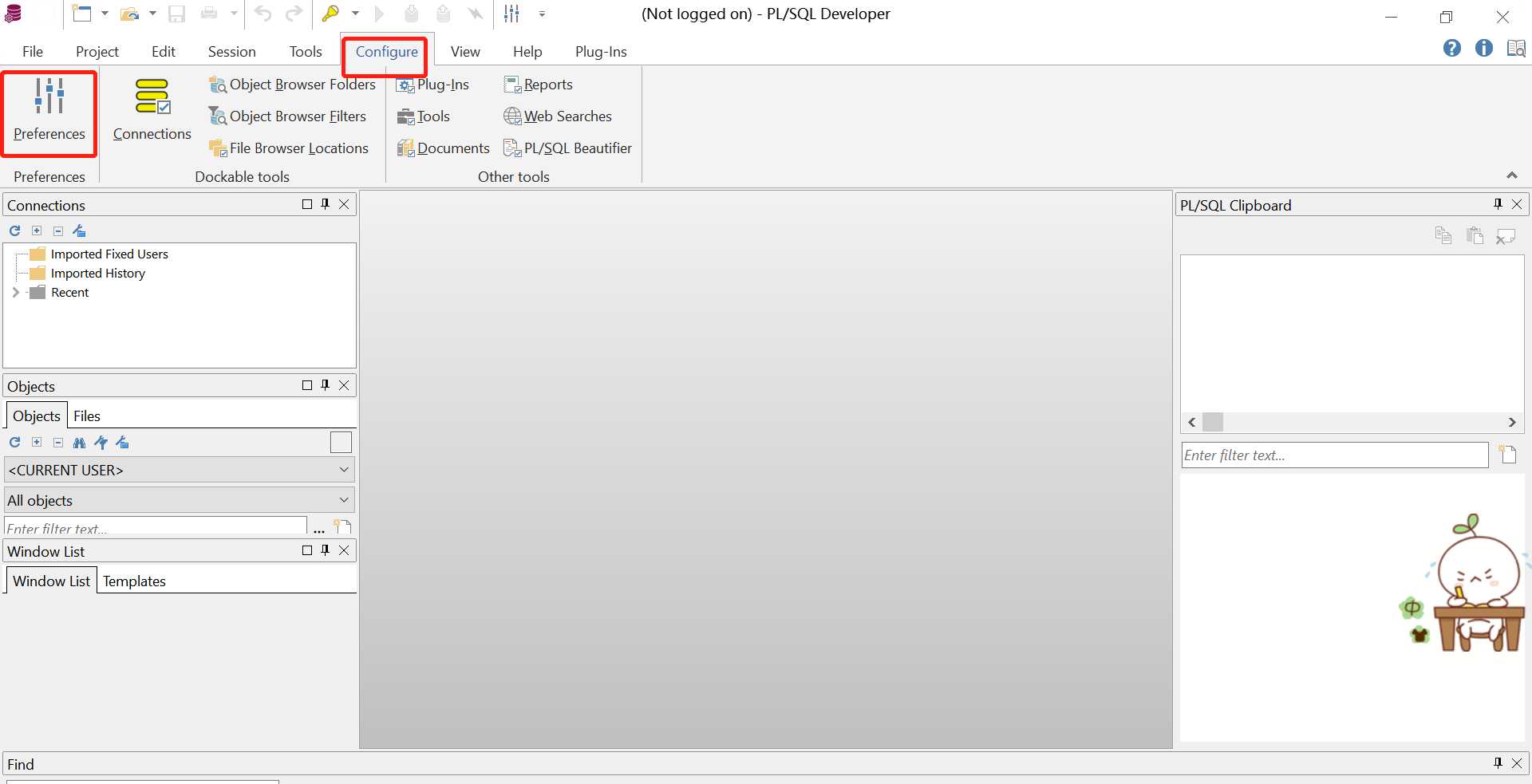Click the Objects filter lightning icon
1532x784 pixels.
101,443
